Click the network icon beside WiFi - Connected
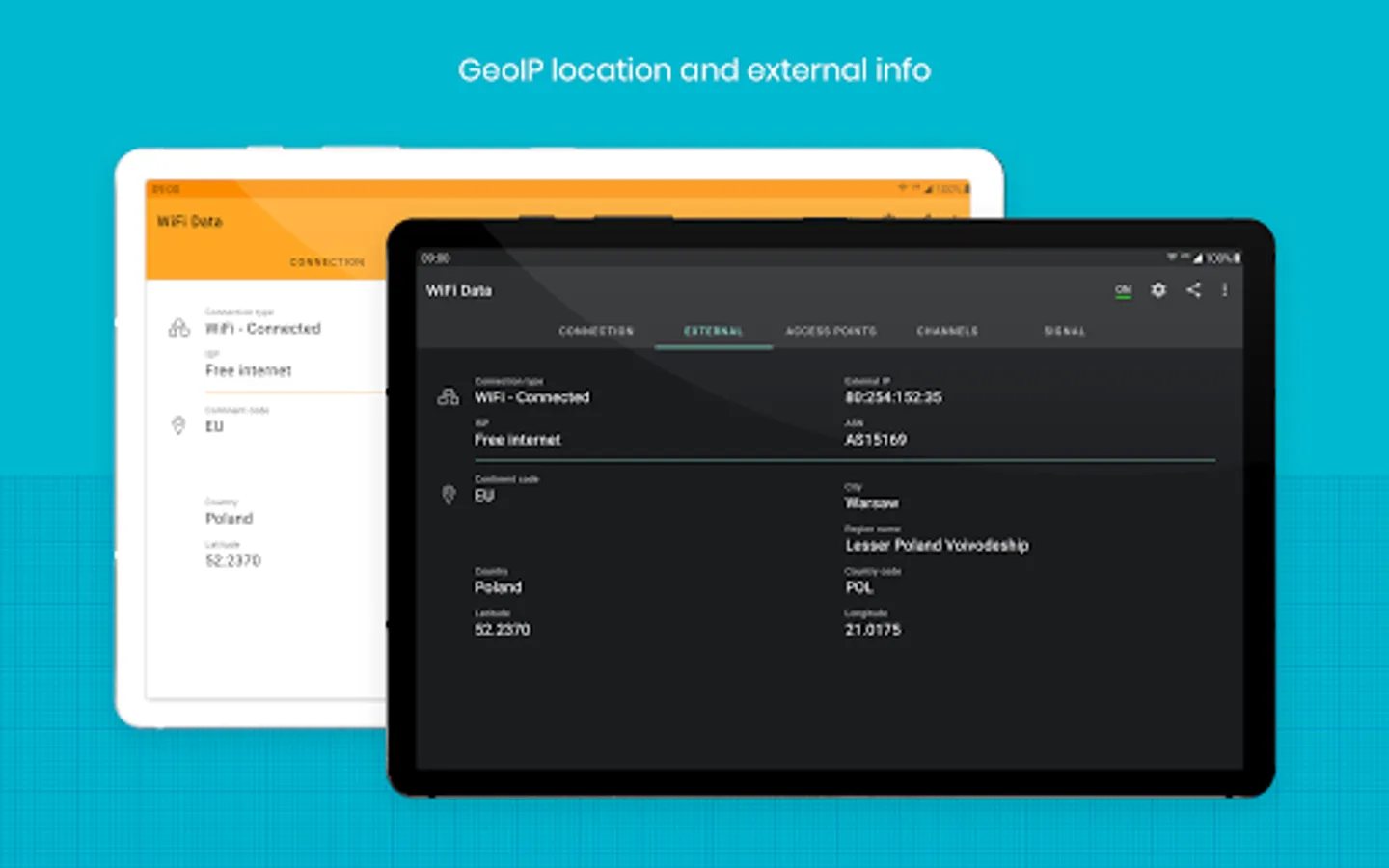The height and width of the screenshot is (868, 1389). [448, 396]
